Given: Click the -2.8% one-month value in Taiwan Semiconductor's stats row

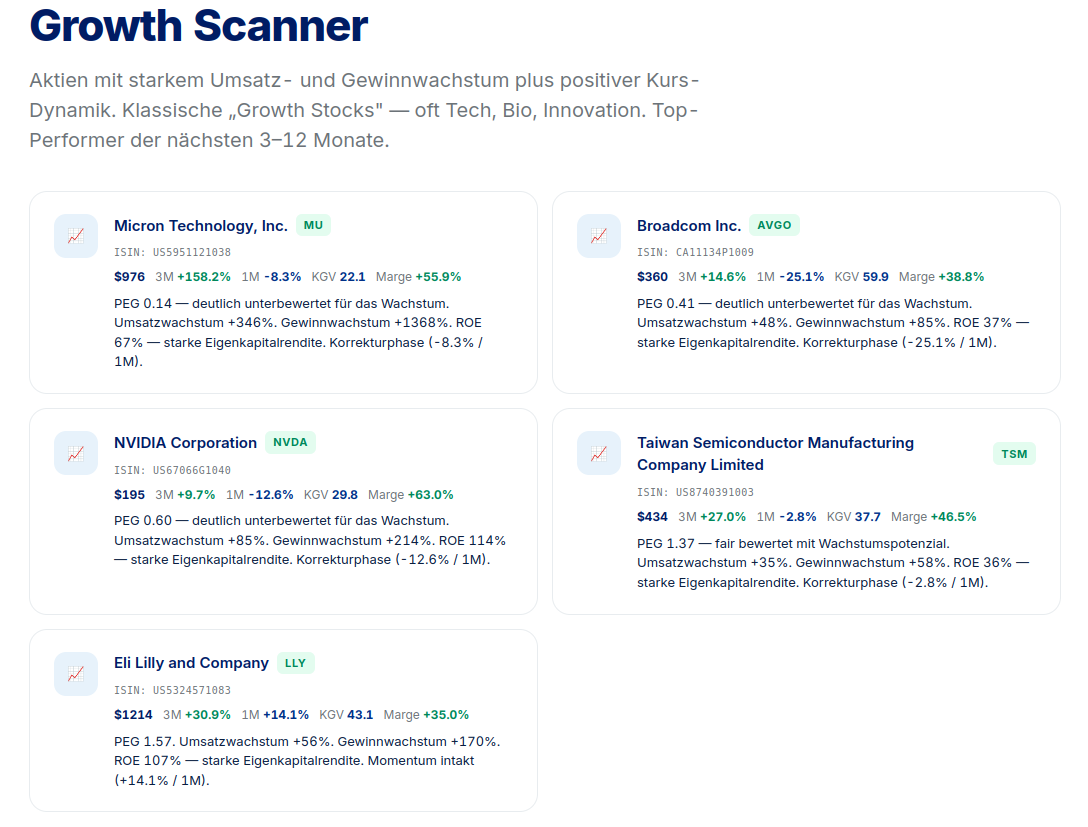Looking at the screenshot, I should 797,517.
